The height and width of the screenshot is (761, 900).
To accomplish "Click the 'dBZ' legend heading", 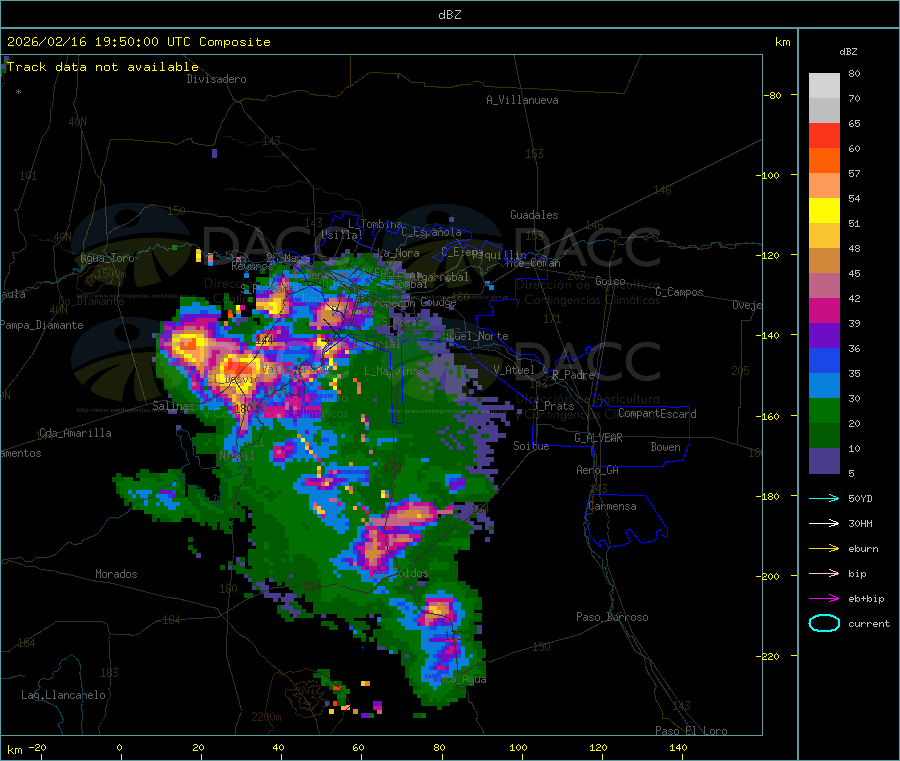I will click(x=848, y=52).
